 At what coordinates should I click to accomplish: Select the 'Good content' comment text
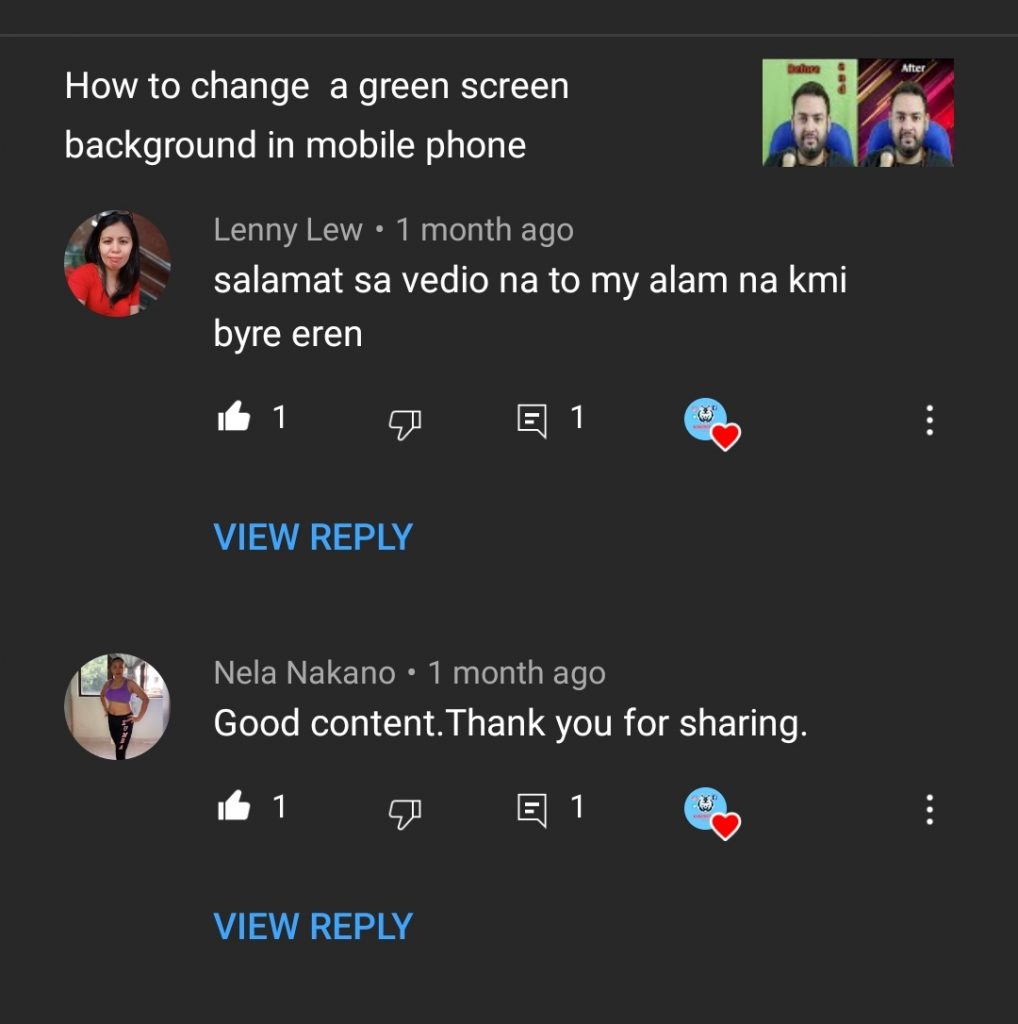tap(510, 722)
